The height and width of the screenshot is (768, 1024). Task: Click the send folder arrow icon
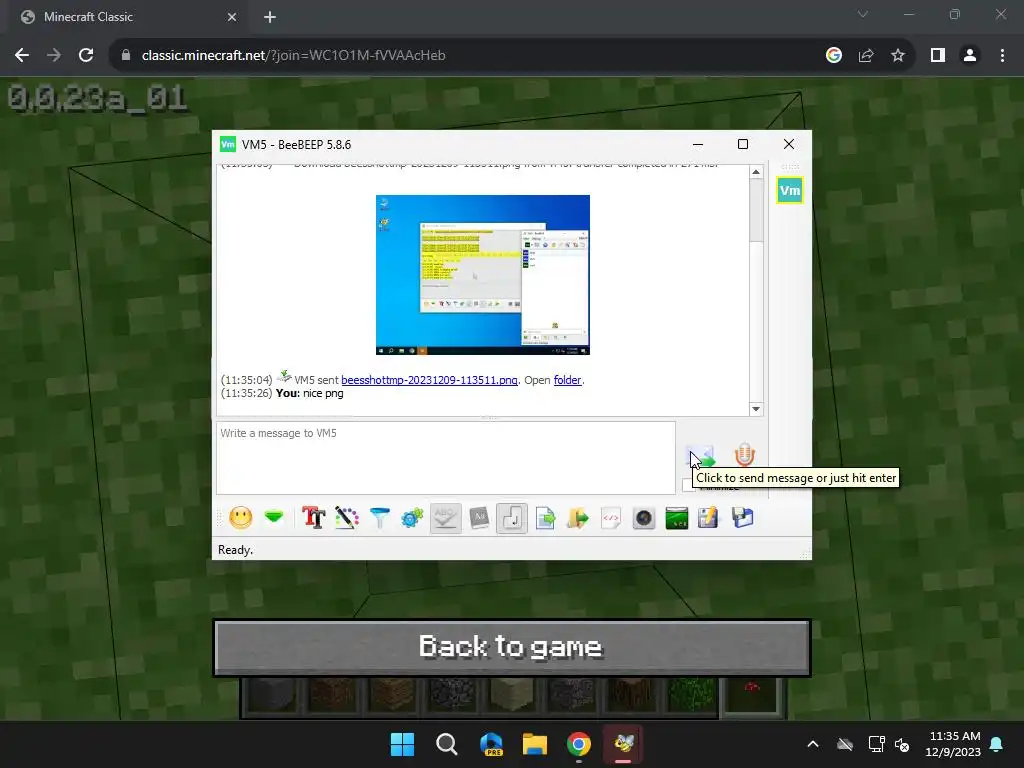pos(577,518)
